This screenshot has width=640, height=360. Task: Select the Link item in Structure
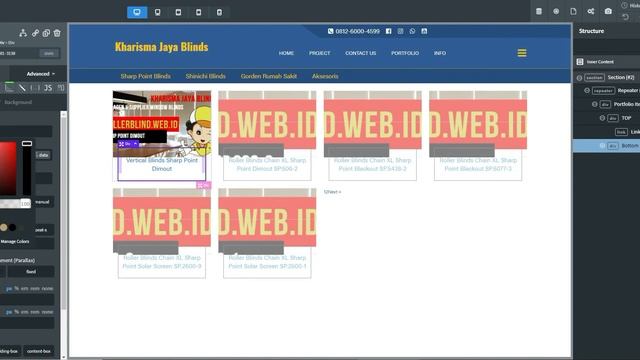click(x=627, y=132)
